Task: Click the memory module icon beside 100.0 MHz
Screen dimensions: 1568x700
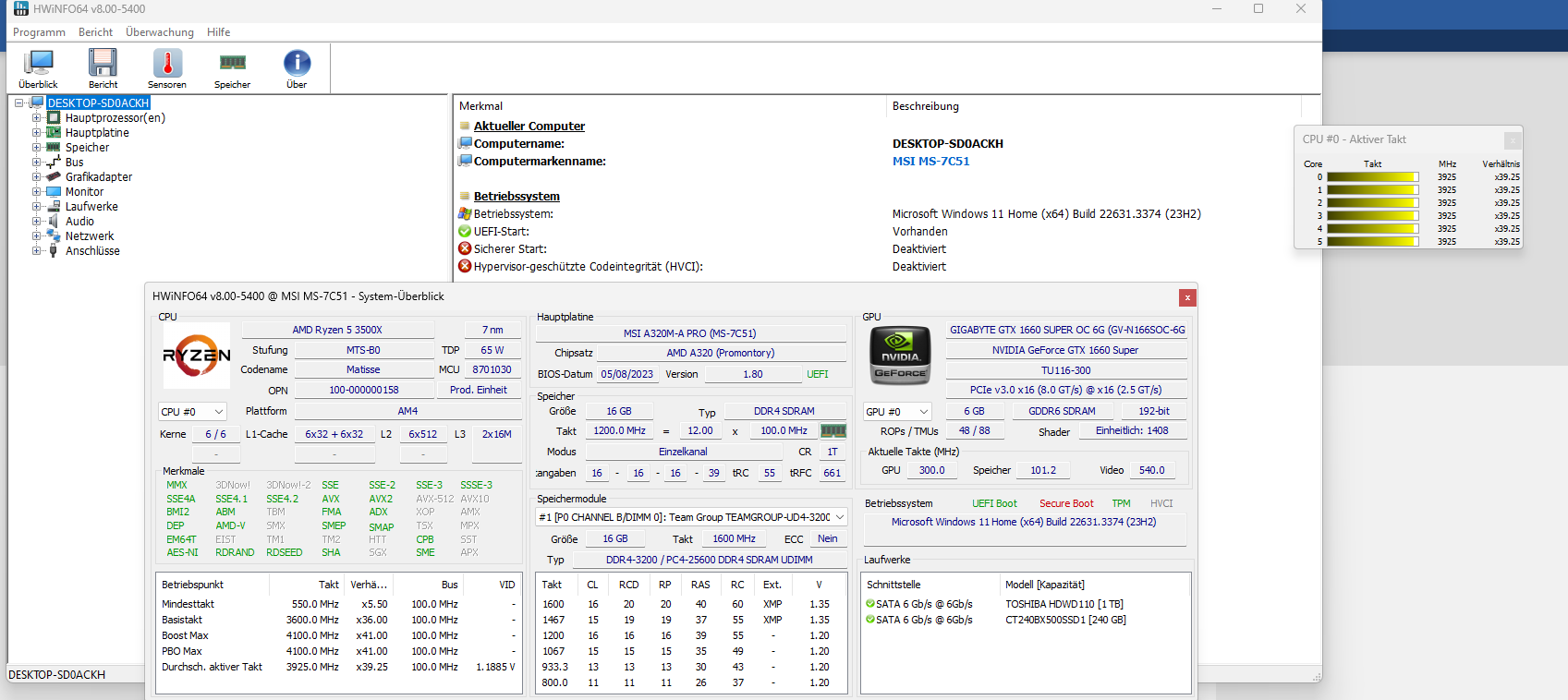Action: tap(833, 430)
